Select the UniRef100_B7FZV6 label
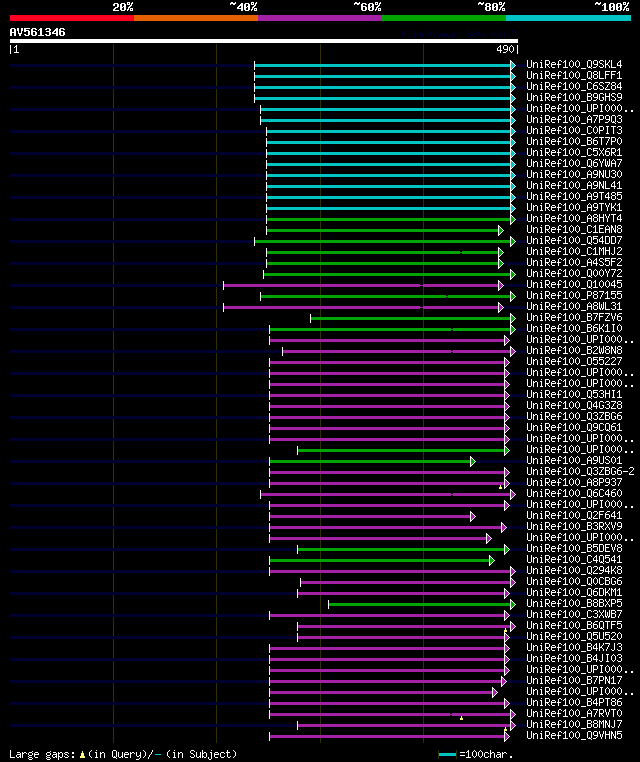The image size is (640, 762). (x=574, y=317)
